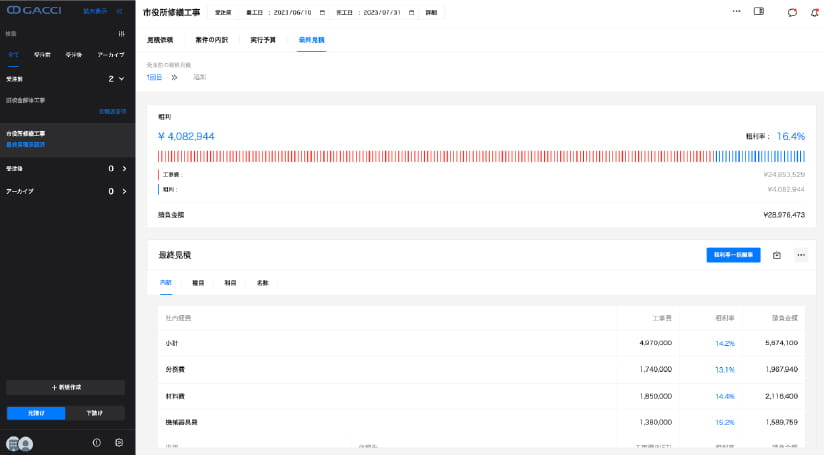Screen dimensions: 824x456
Task: Click the info icon in sidebar footer
Action: [97, 442]
